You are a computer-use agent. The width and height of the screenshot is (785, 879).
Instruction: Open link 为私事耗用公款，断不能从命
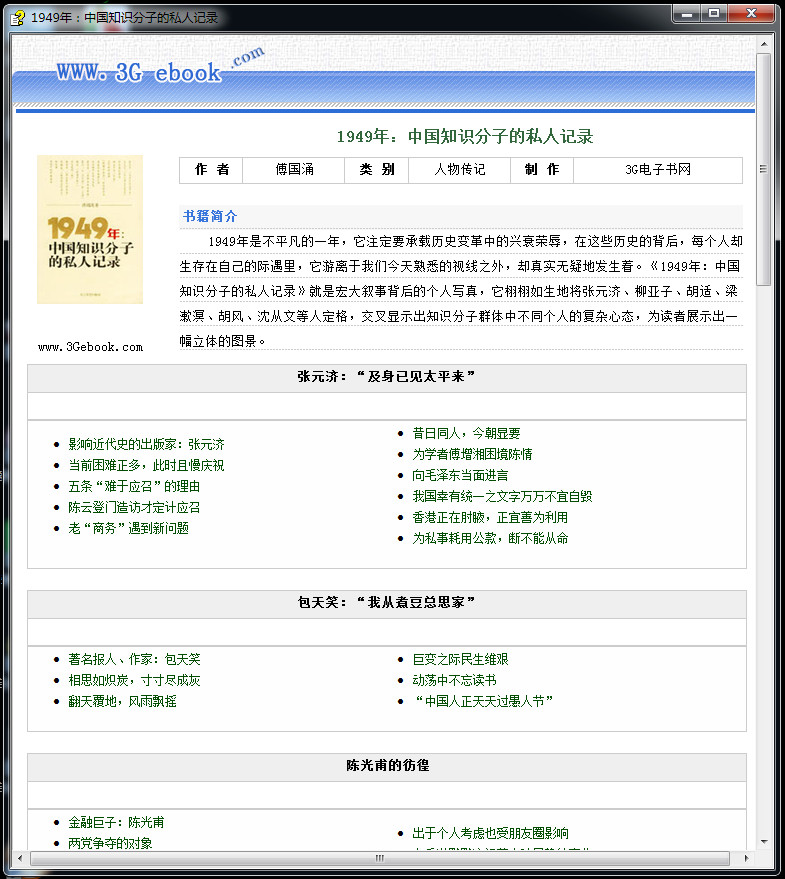[491, 538]
